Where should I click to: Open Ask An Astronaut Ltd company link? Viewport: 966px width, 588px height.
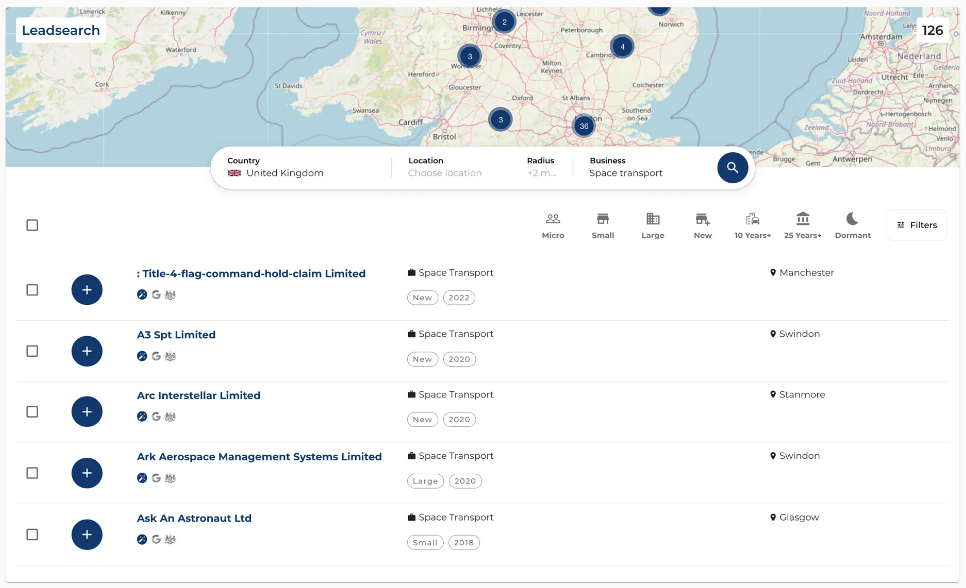[194, 518]
